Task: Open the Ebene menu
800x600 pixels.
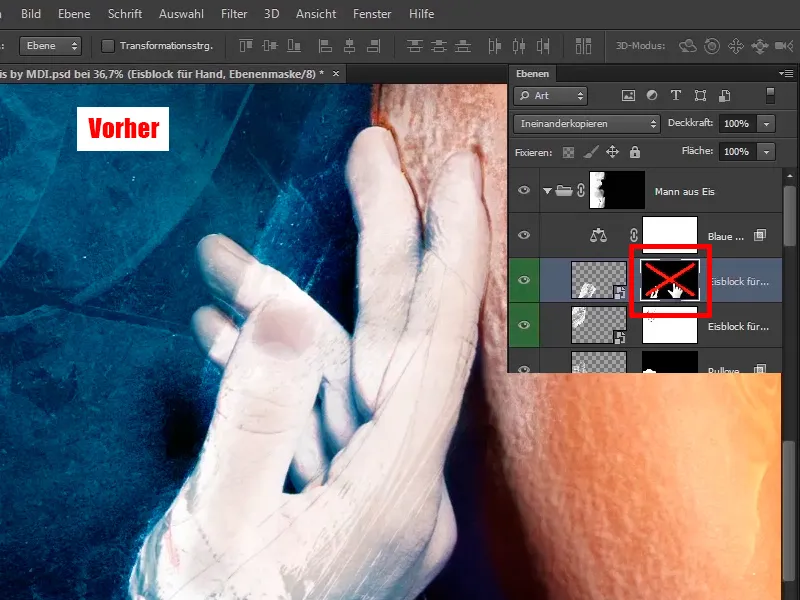Action: 74,14
